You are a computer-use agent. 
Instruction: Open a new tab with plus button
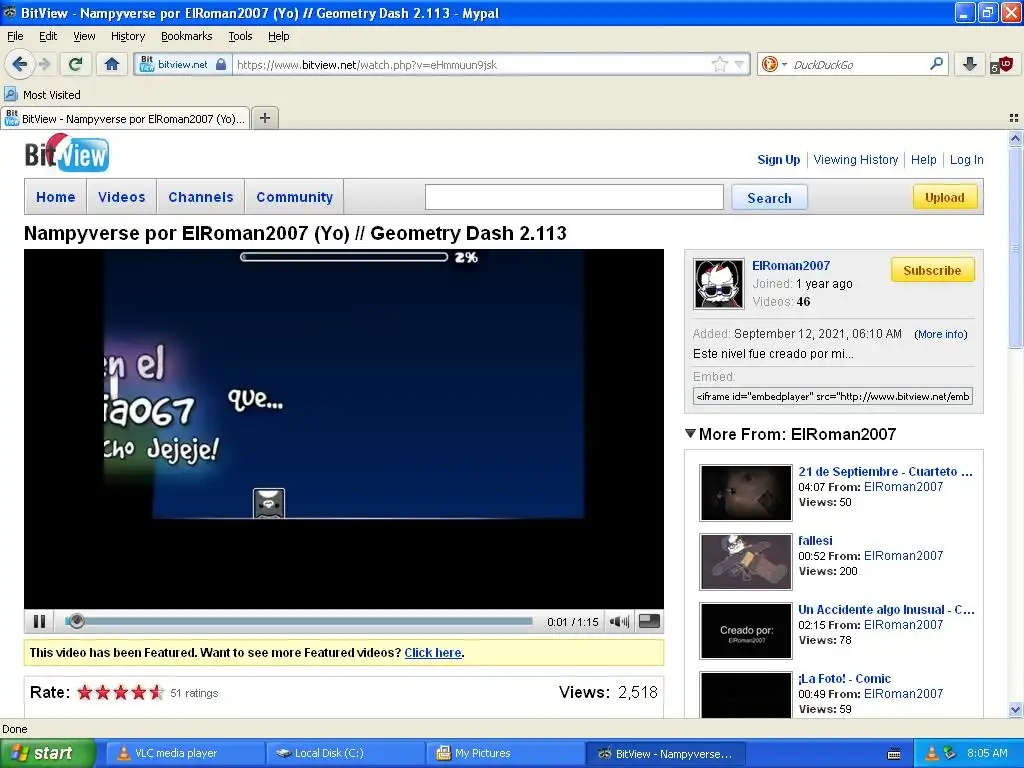tap(264, 118)
